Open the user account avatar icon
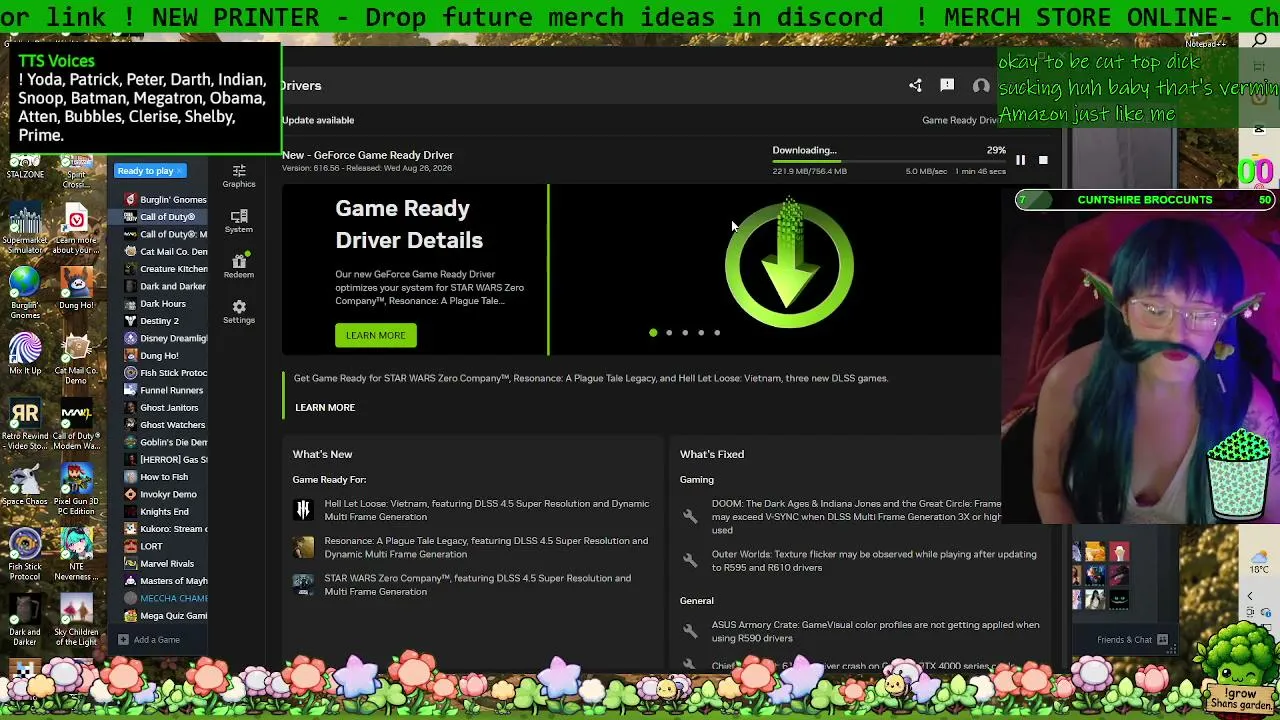Screen dimensions: 1280x720 coord(981,86)
